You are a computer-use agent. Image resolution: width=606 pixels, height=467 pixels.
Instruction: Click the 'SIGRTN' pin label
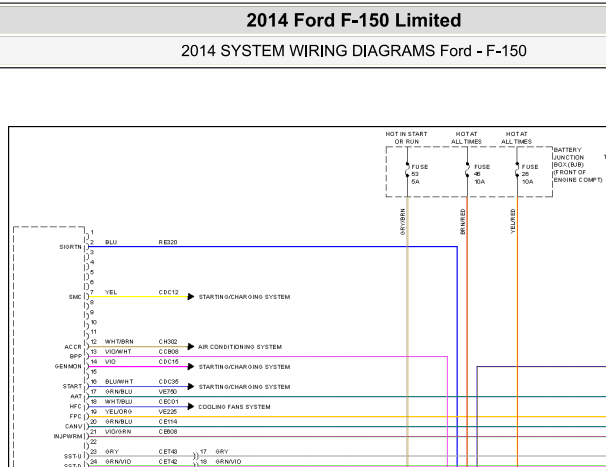click(x=71, y=247)
